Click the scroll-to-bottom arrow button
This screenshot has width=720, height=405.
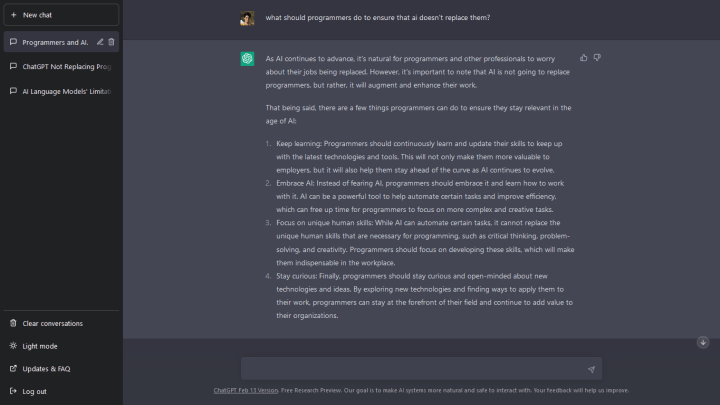[703, 342]
